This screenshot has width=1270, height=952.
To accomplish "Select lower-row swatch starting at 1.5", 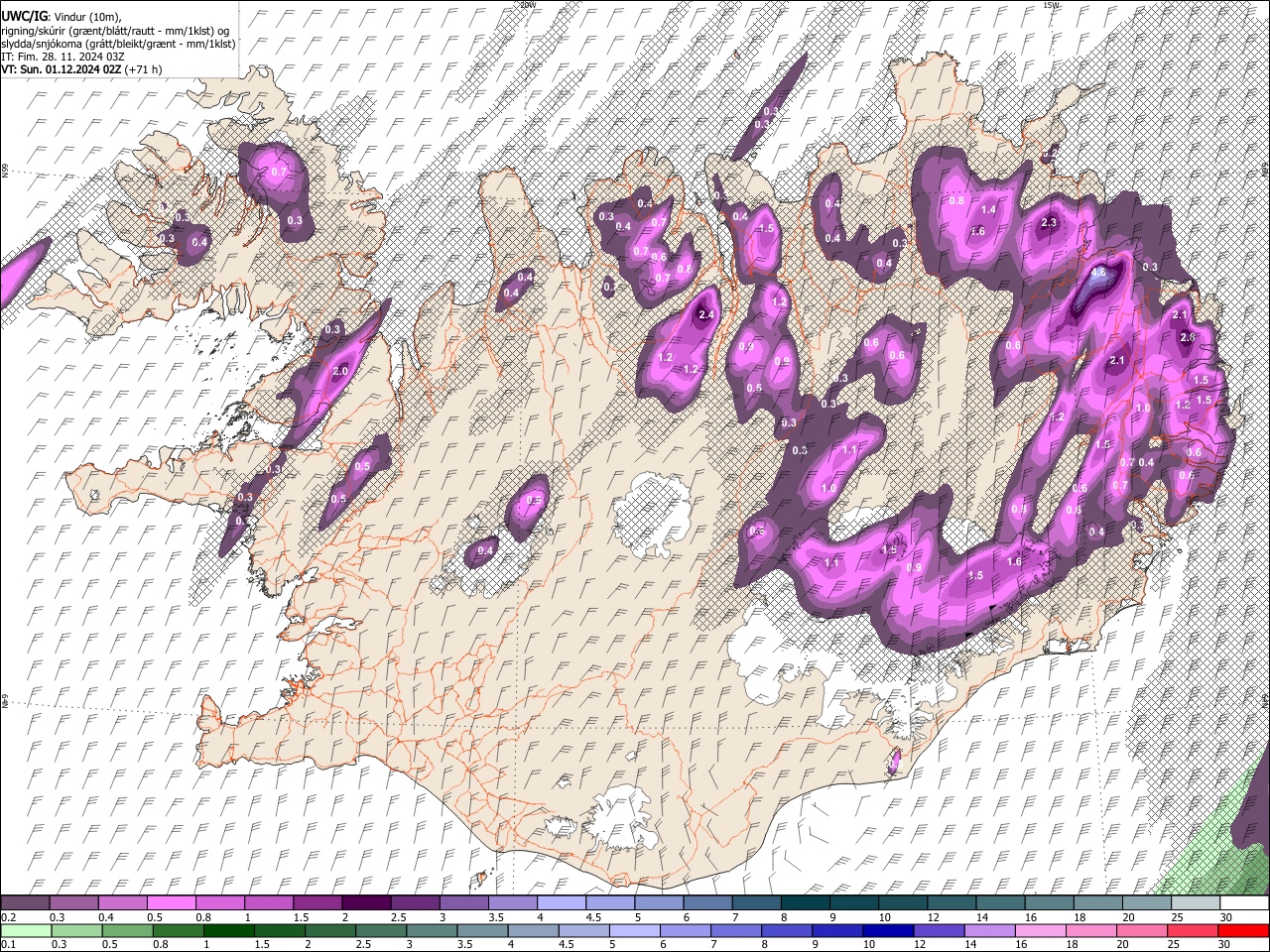I will pyautogui.click(x=279, y=930).
